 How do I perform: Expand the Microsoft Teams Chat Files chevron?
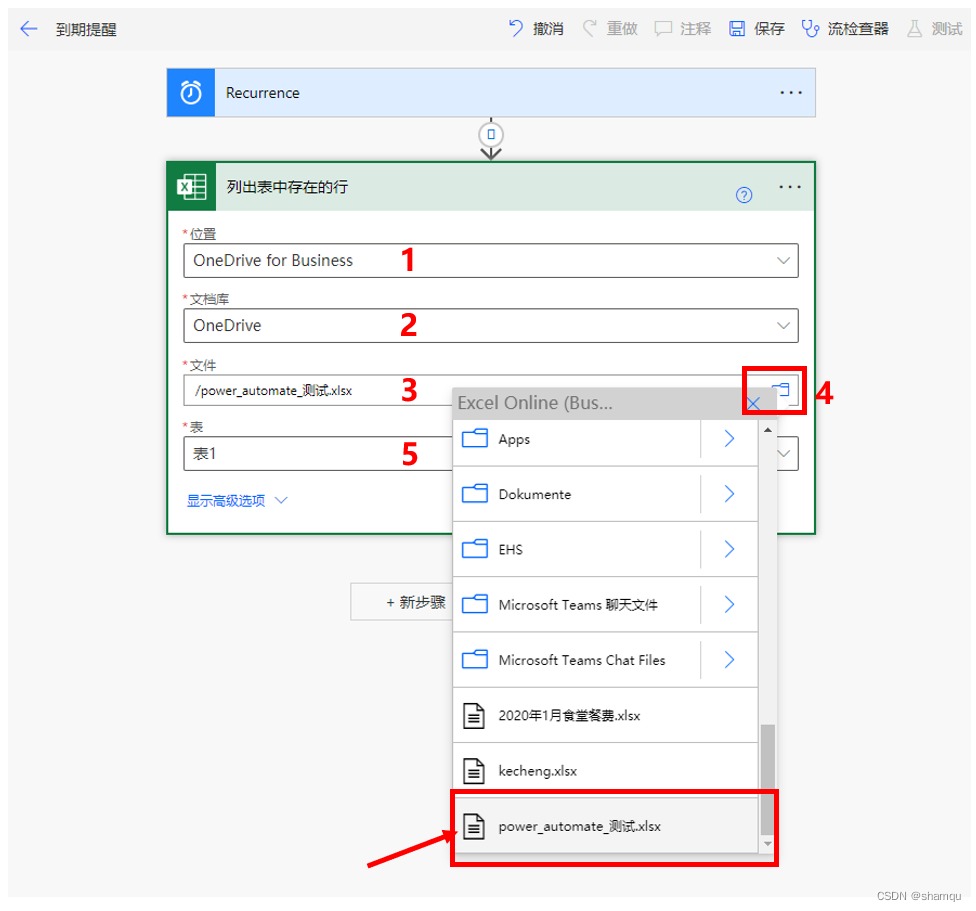tap(730, 660)
